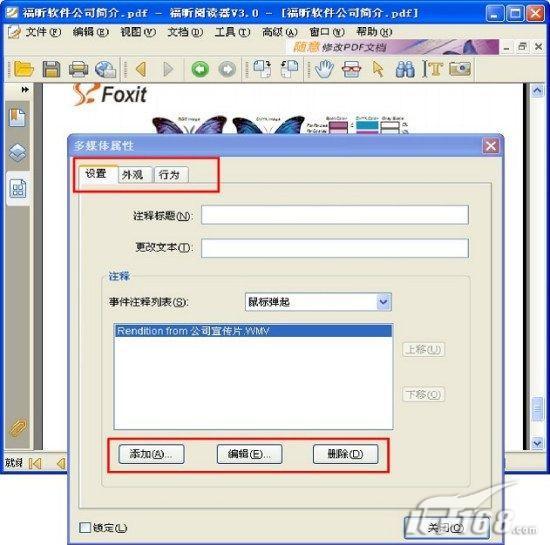This screenshot has width=550, height=545.
Task: Restore the inner document window
Action: (x=522, y=46)
